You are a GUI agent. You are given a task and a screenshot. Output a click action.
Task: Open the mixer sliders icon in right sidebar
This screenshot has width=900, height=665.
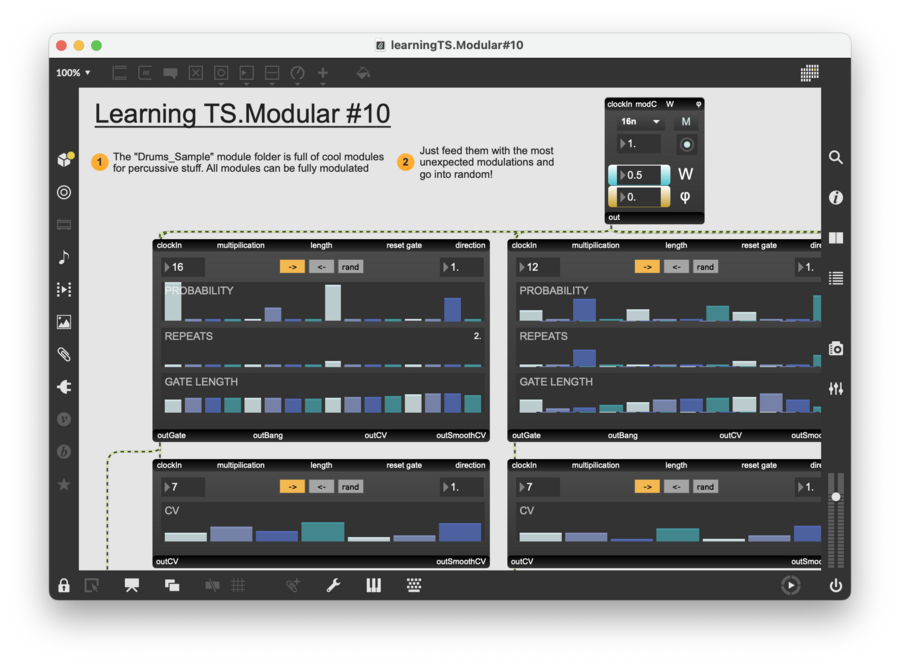tap(836, 388)
